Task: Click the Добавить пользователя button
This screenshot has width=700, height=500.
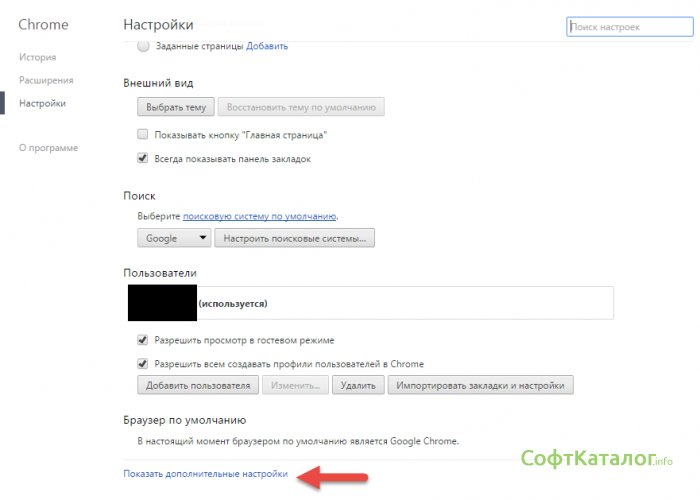Action: pos(198,385)
